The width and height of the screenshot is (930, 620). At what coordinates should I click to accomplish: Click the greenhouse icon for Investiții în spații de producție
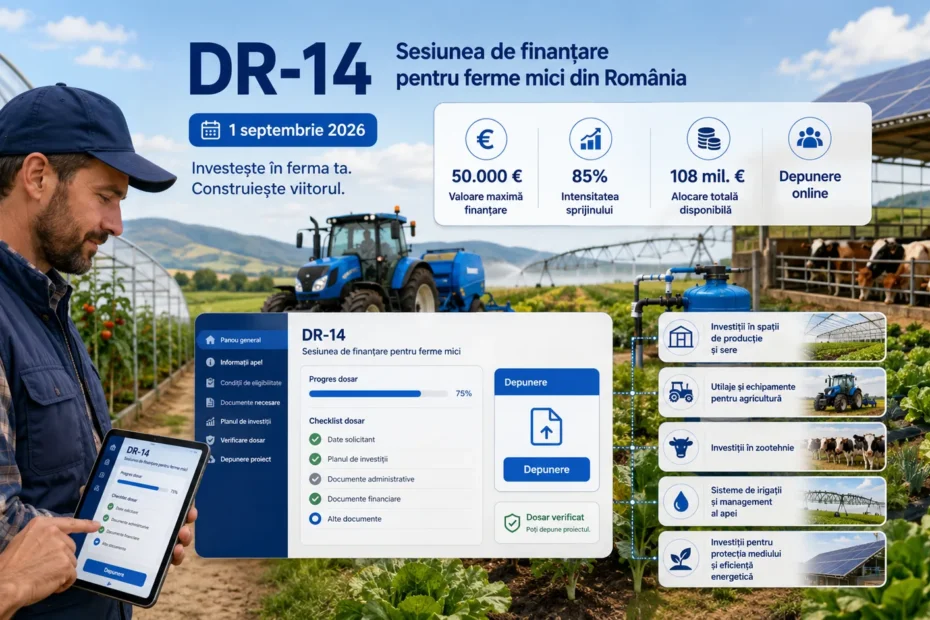(x=681, y=338)
